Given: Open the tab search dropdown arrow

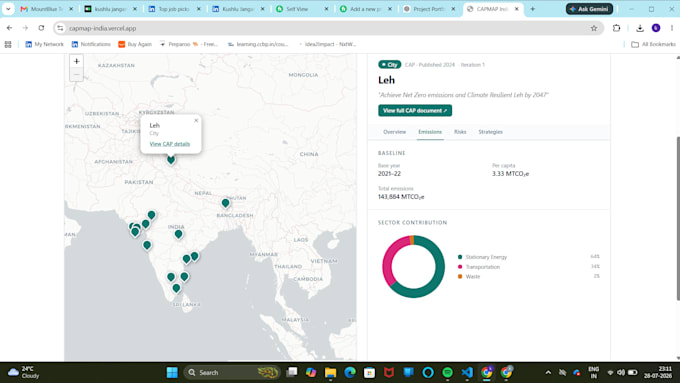Looking at the screenshot, I should point(8,9).
